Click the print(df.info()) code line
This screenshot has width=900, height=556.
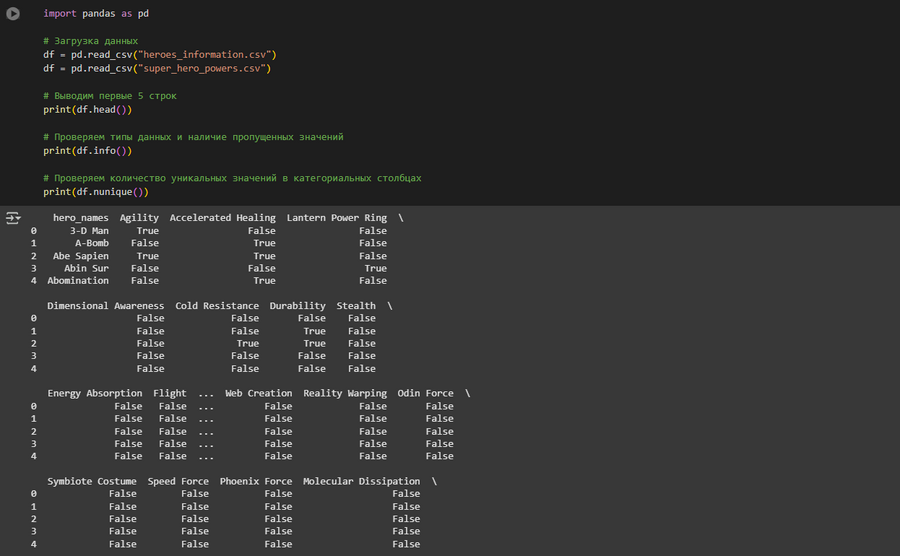click(87, 151)
